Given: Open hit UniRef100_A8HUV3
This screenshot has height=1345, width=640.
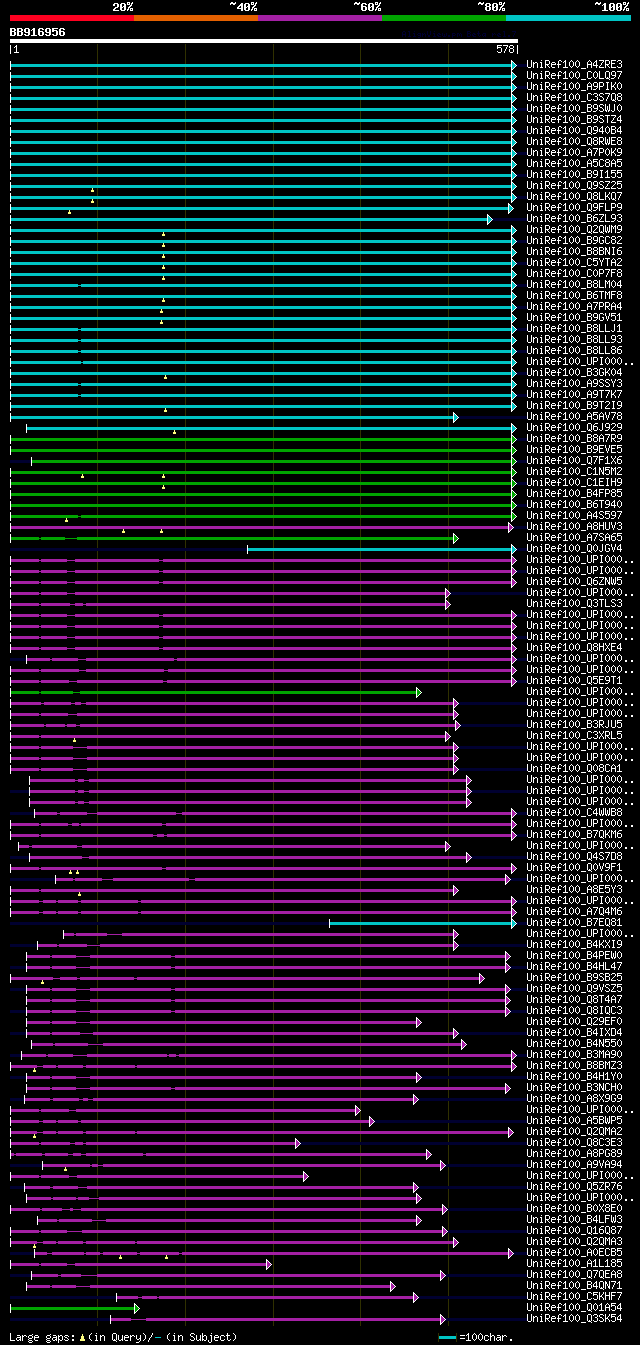Looking at the screenshot, I should click(574, 526).
